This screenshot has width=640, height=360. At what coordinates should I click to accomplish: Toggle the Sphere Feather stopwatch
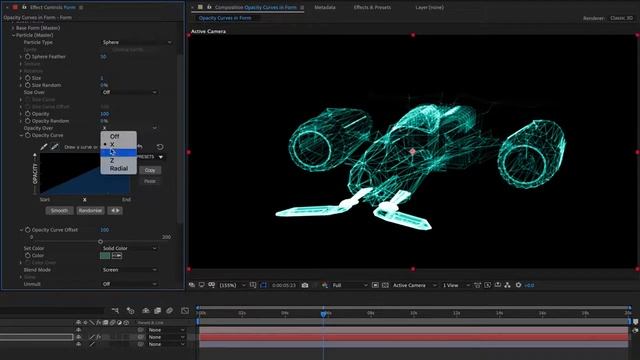(x=28, y=57)
